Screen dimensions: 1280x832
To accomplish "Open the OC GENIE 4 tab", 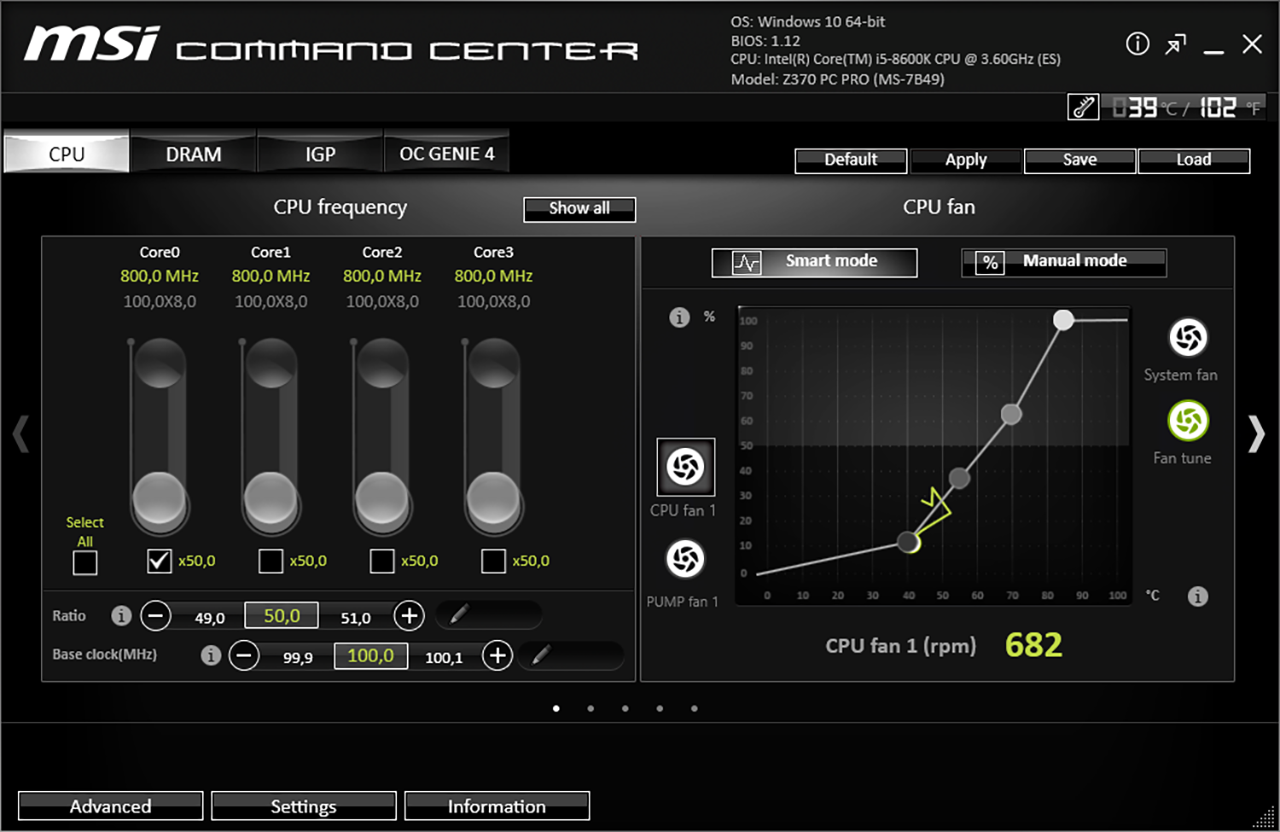I will pyautogui.click(x=447, y=154).
